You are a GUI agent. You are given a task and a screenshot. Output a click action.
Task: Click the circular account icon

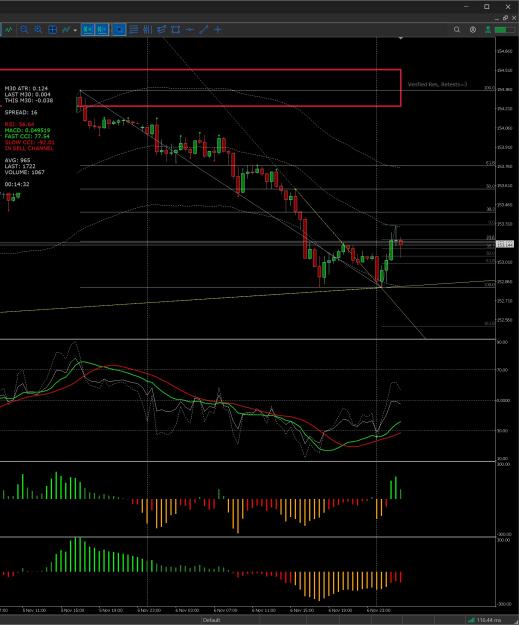pos(473,29)
